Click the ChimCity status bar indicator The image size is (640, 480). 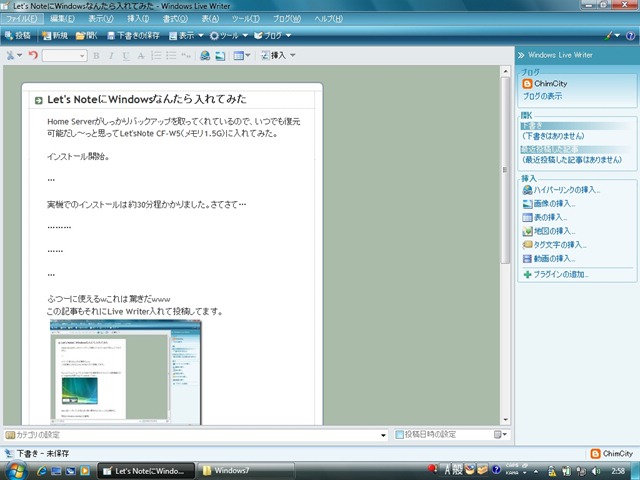pyautogui.click(x=611, y=454)
